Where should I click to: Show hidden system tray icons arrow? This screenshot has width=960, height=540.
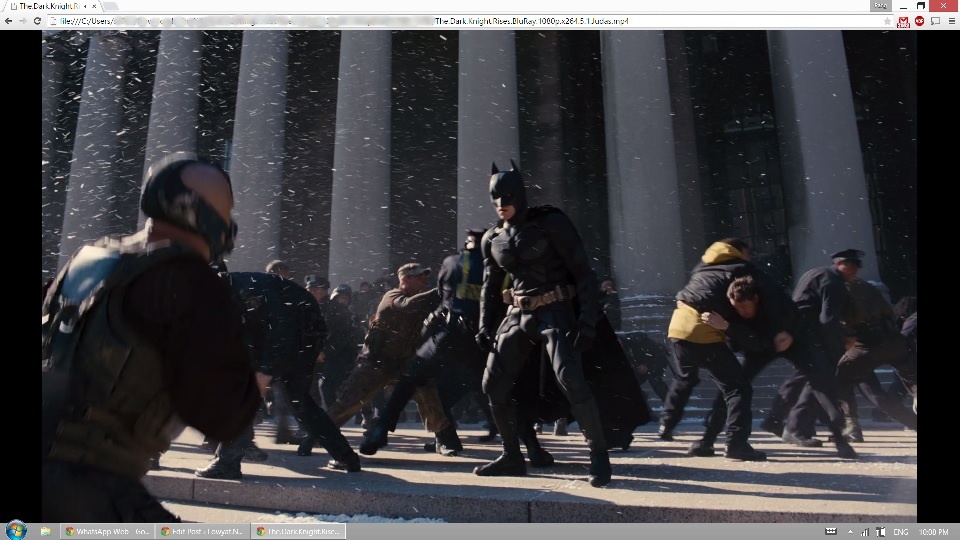850,531
